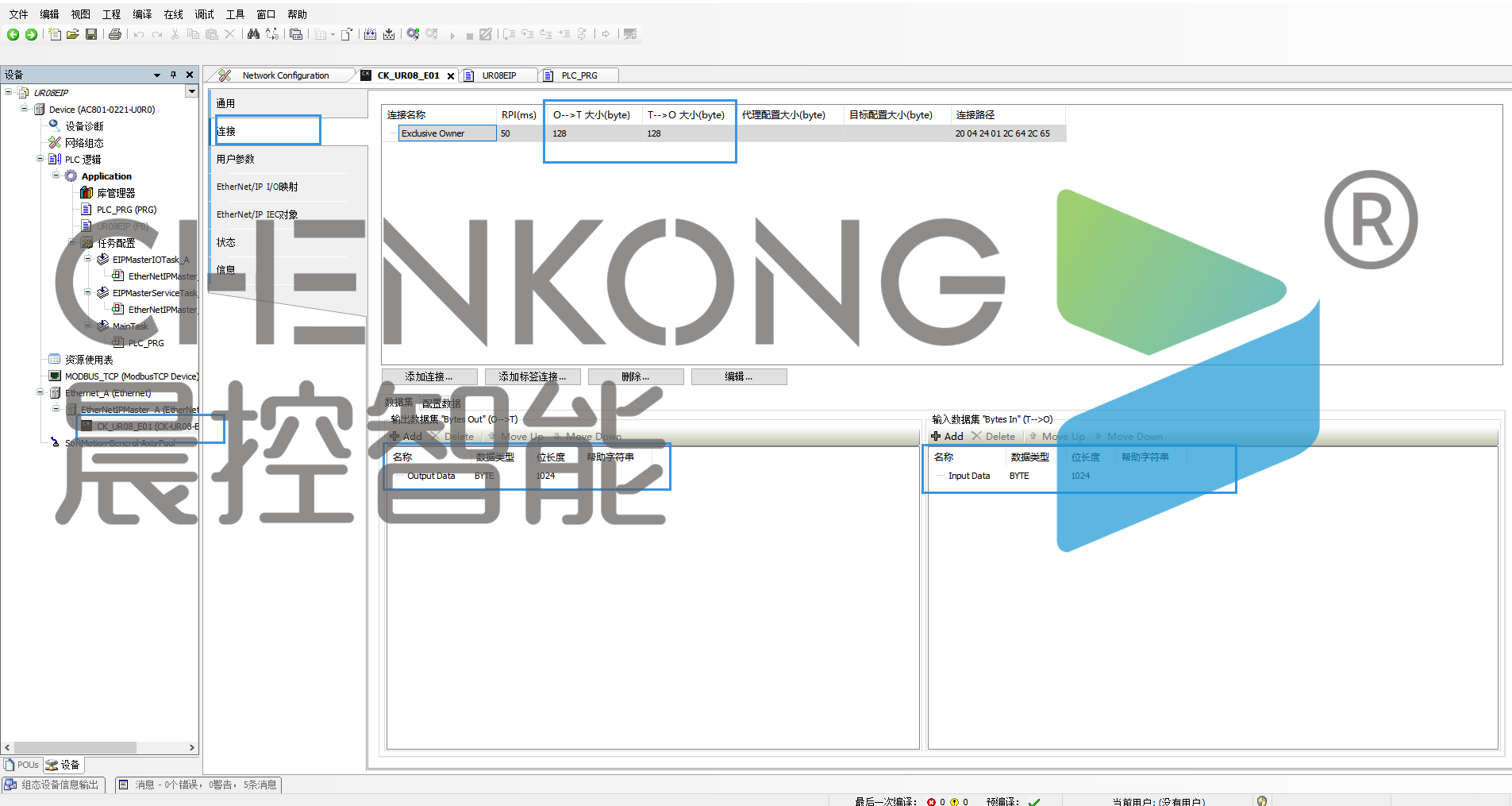Select the Input Data row
Viewport: 1512px width, 806px height.
(x=969, y=476)
